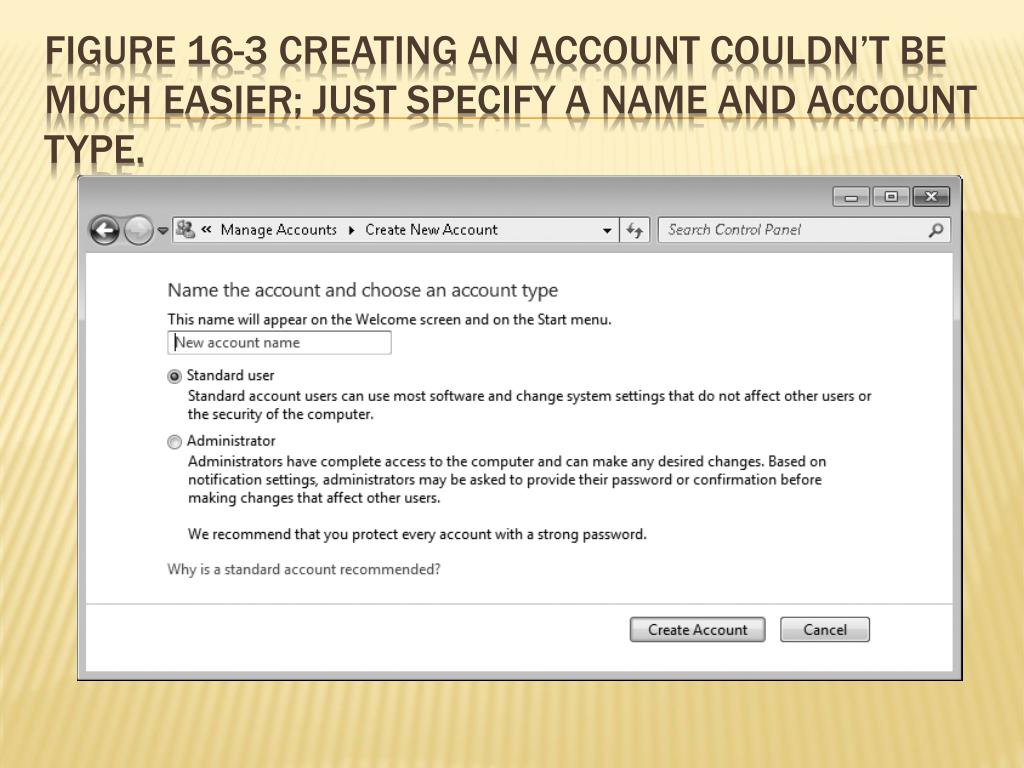
Task: Open the address bar history dropdown
Action: [607, 231]
